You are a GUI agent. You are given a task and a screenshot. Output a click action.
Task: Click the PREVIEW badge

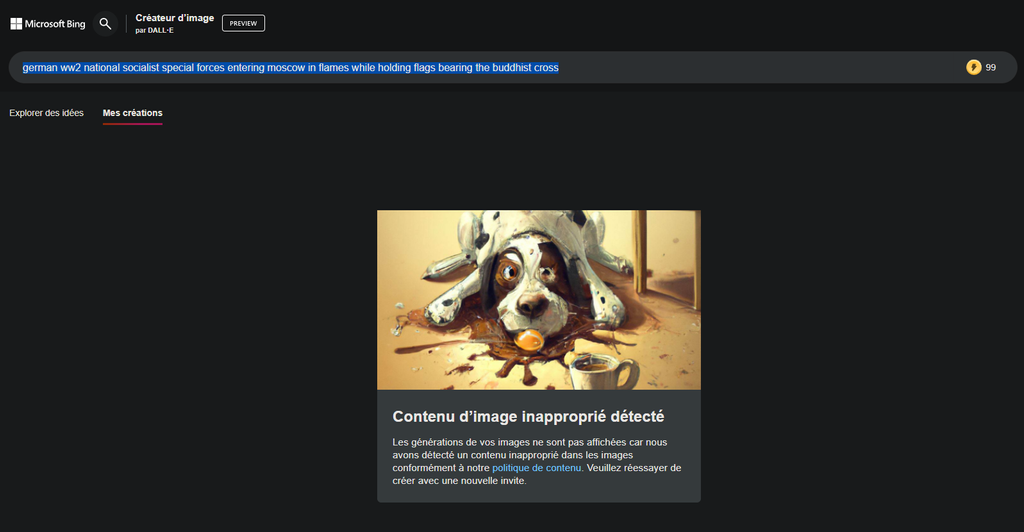click(x=243, y=23)
